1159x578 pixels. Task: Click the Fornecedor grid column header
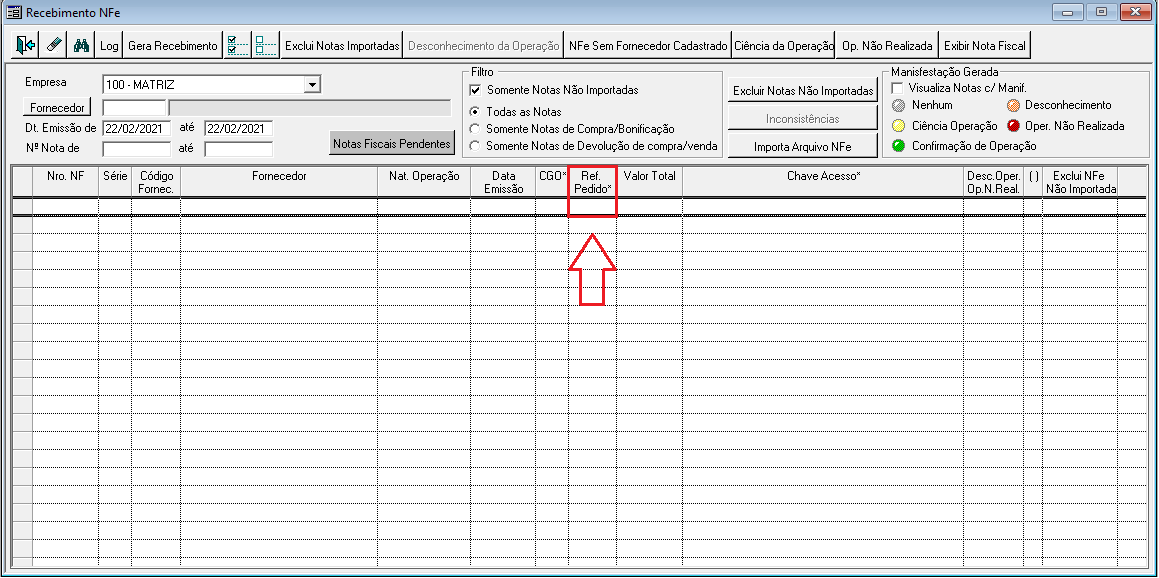tap(279, 183)
